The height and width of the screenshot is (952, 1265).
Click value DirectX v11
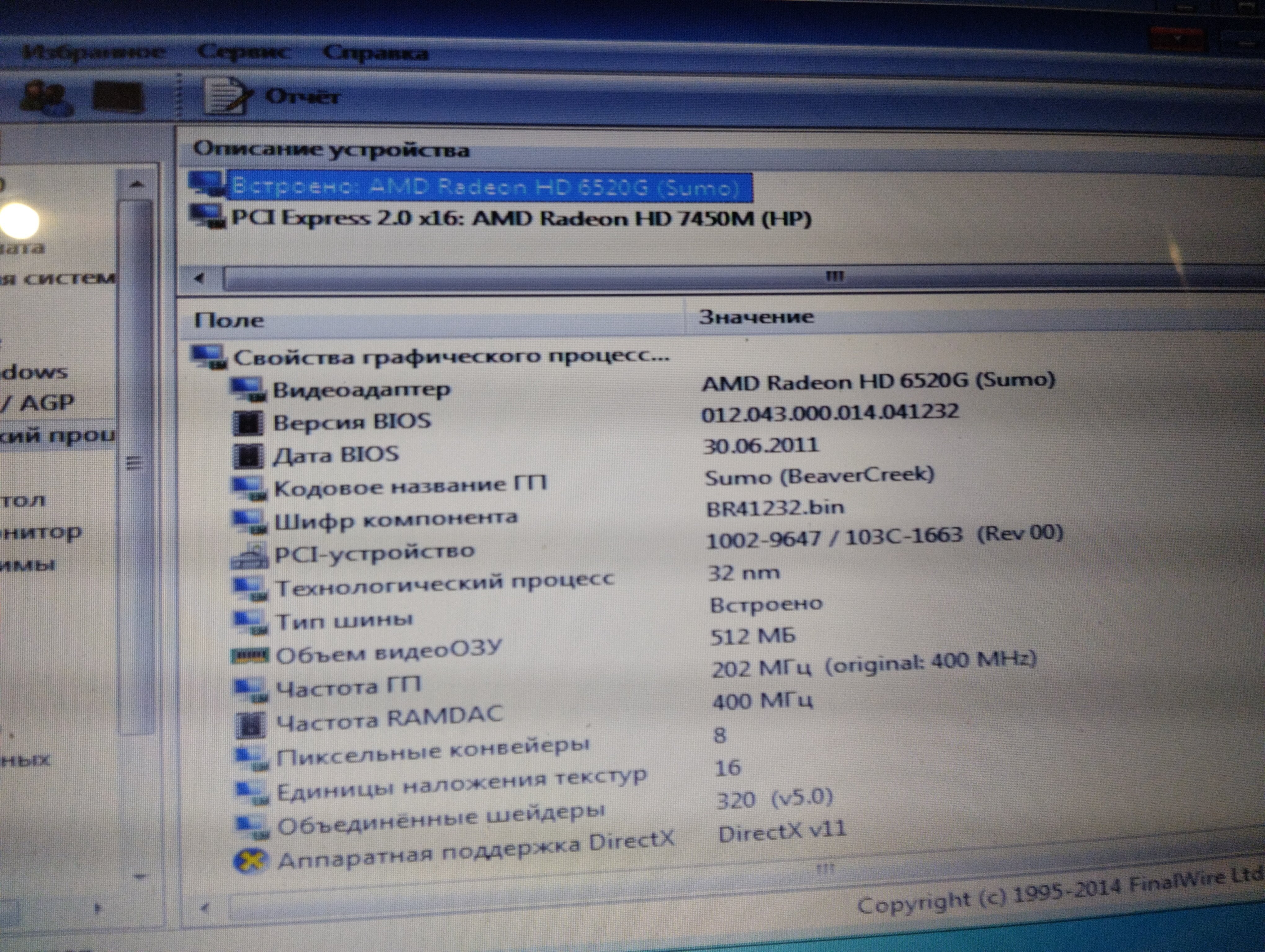pyautogui.click(x=782, y=832)
